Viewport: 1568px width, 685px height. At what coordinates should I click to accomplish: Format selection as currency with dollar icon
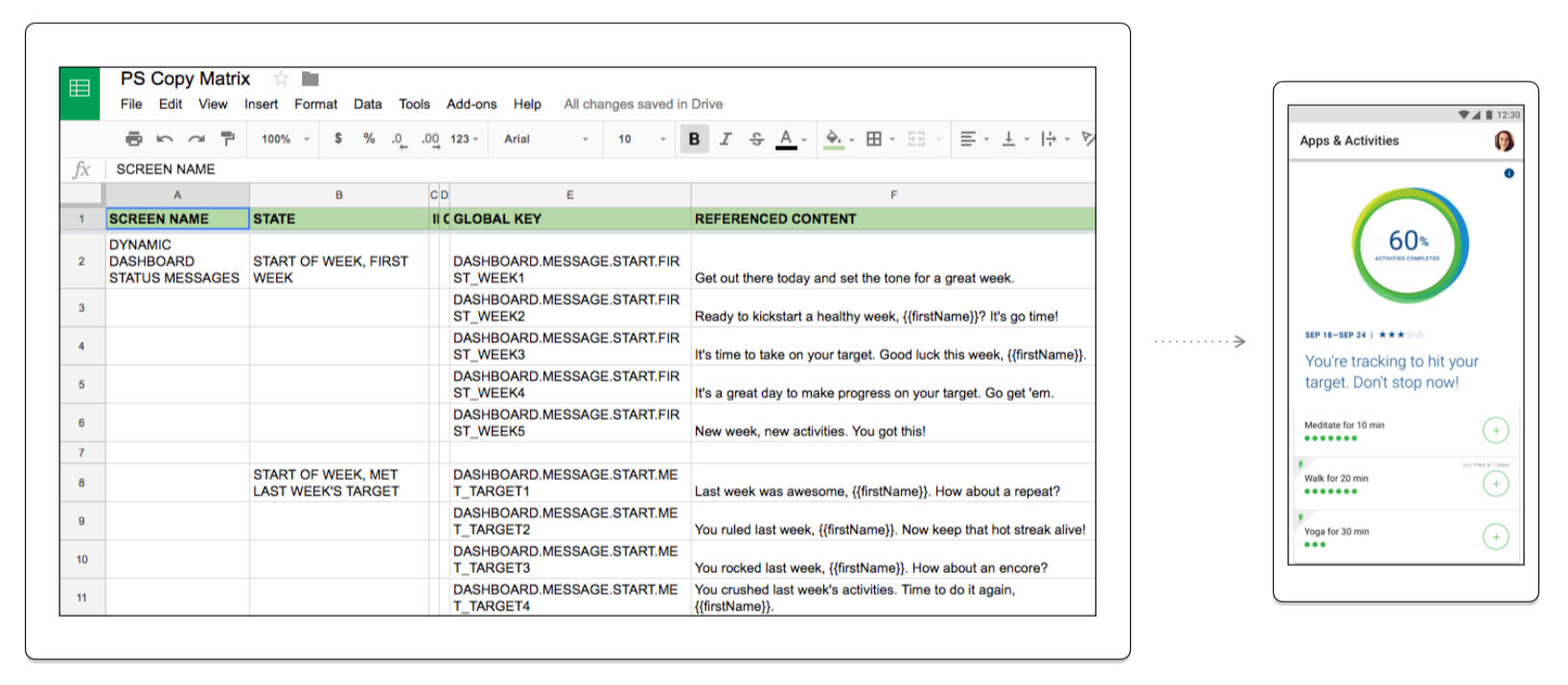[x=338, y=139]
